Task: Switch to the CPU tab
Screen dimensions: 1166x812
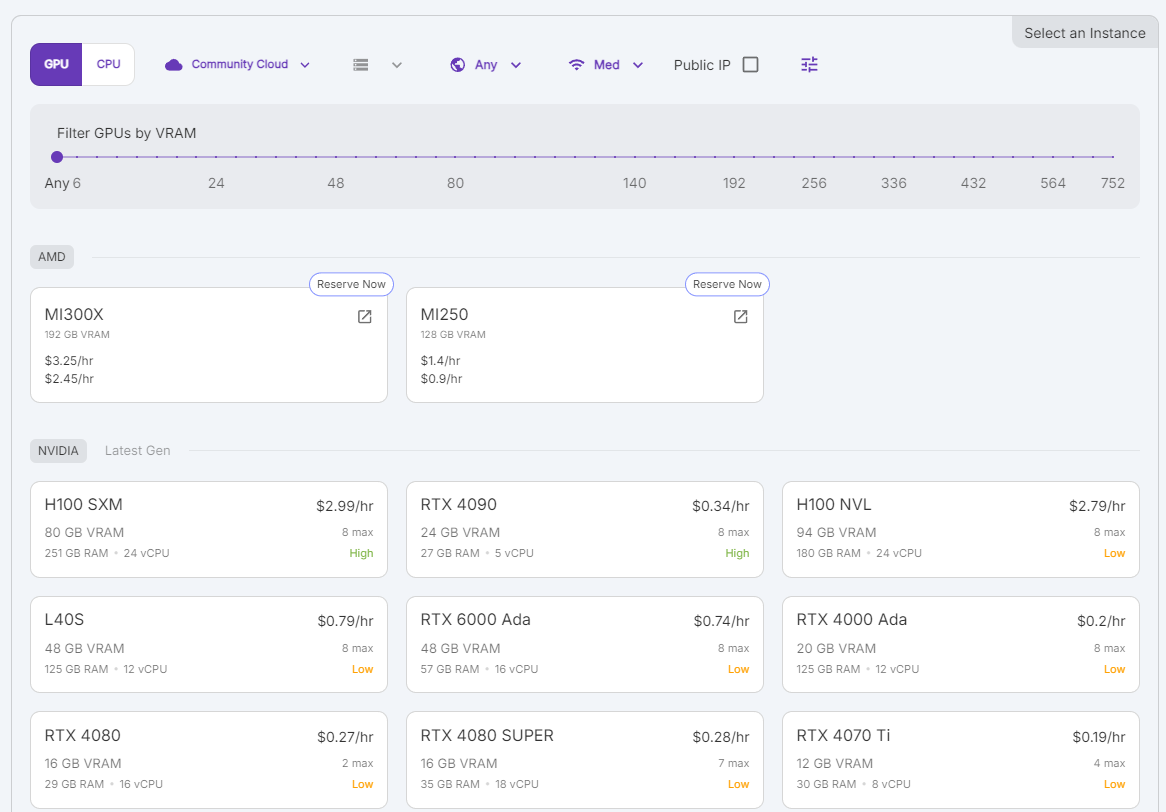Action: pyautogui.click(x=108, y=63)
